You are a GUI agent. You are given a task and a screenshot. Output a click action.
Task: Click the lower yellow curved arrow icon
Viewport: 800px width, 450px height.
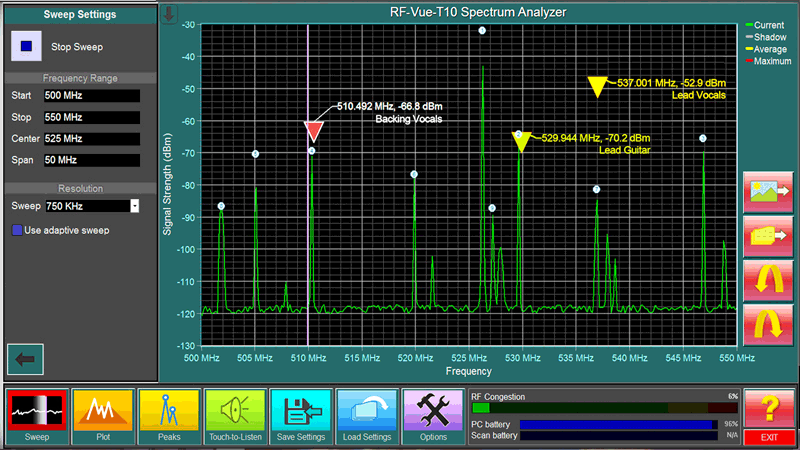coord(768,324)
